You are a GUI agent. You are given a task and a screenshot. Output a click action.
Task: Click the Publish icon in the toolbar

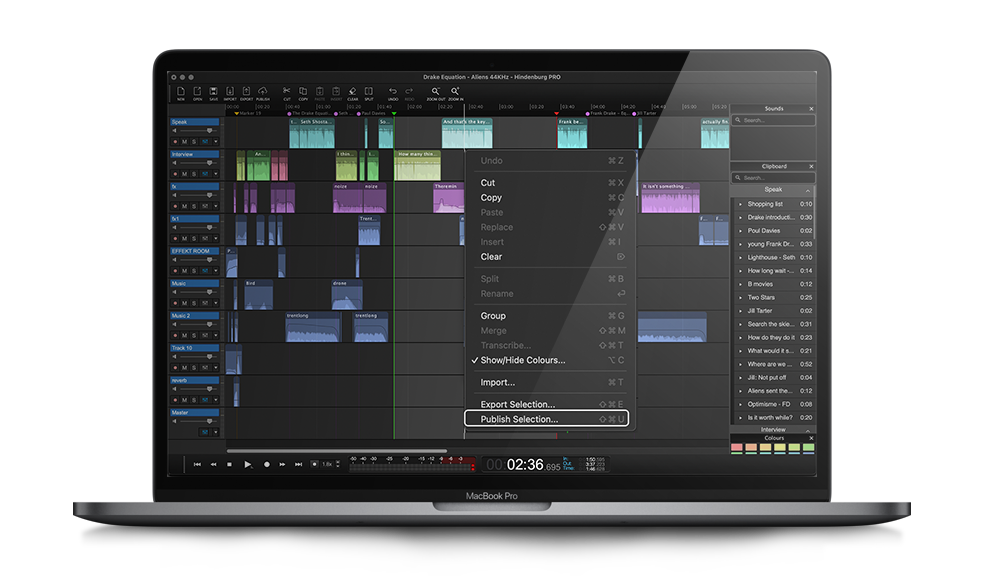click(263, 93)
